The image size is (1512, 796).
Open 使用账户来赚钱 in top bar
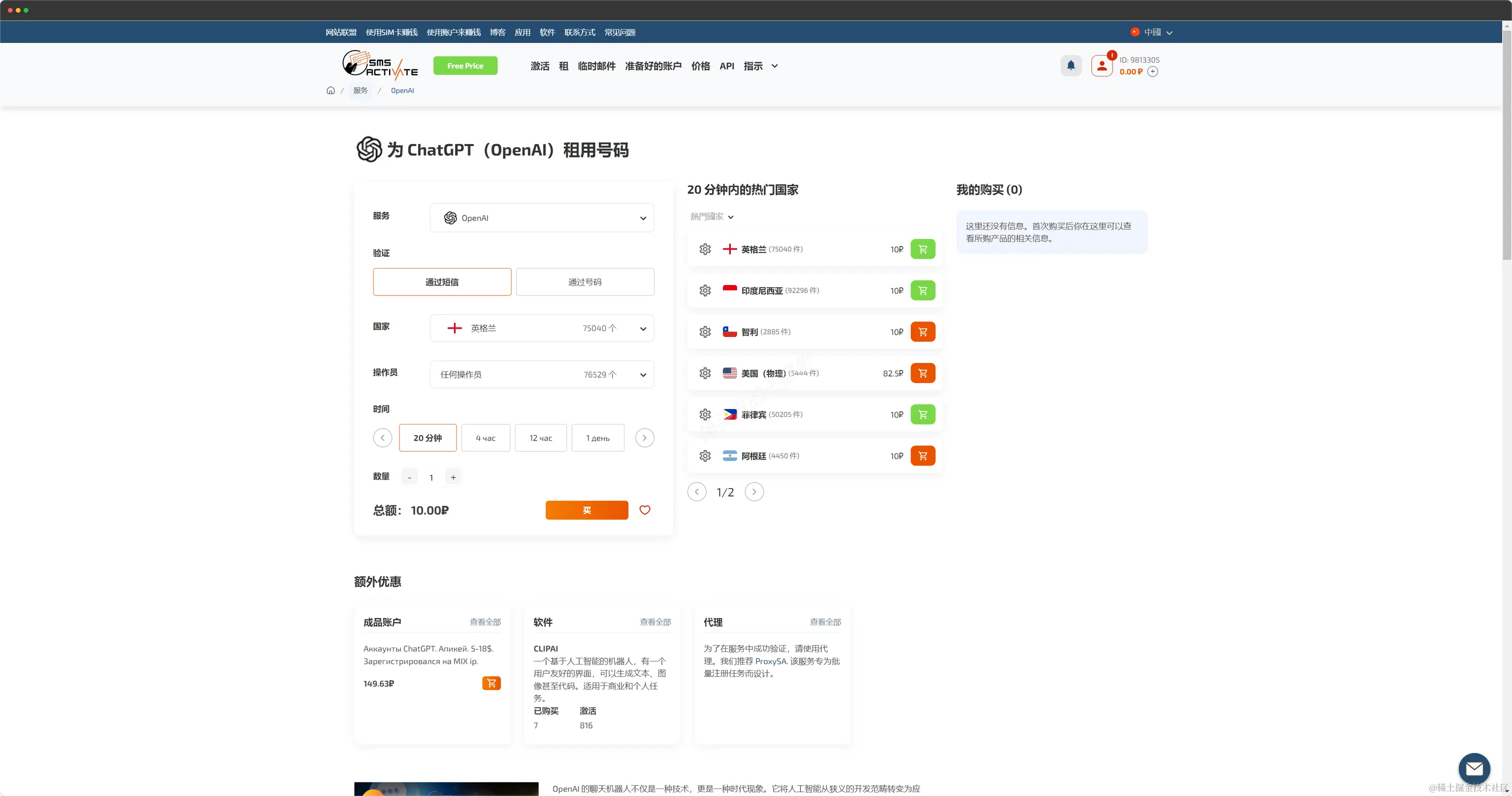click(x=453, y=32)
